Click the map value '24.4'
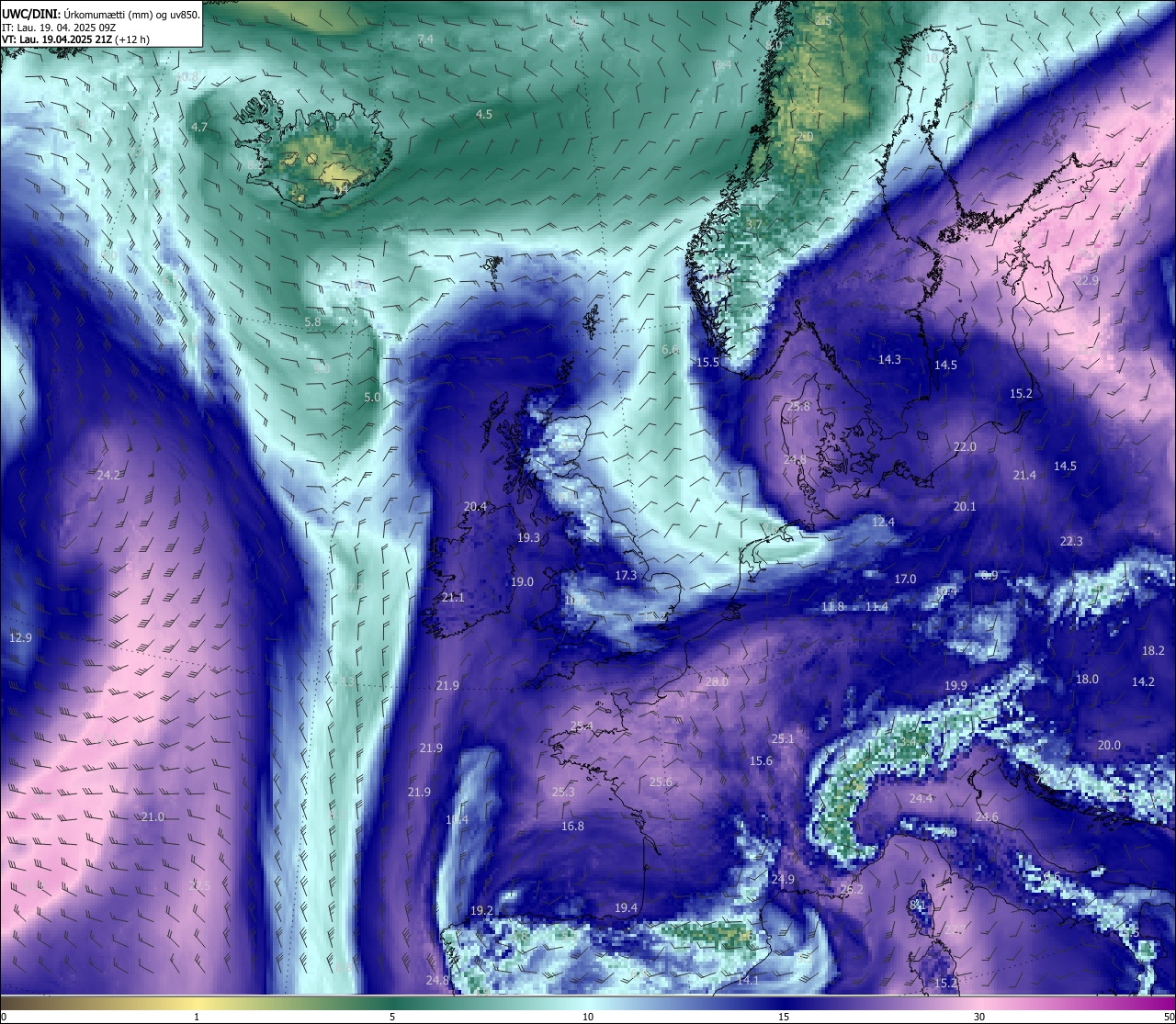This screenshot has height=1024, width=1176. [921, 798]
